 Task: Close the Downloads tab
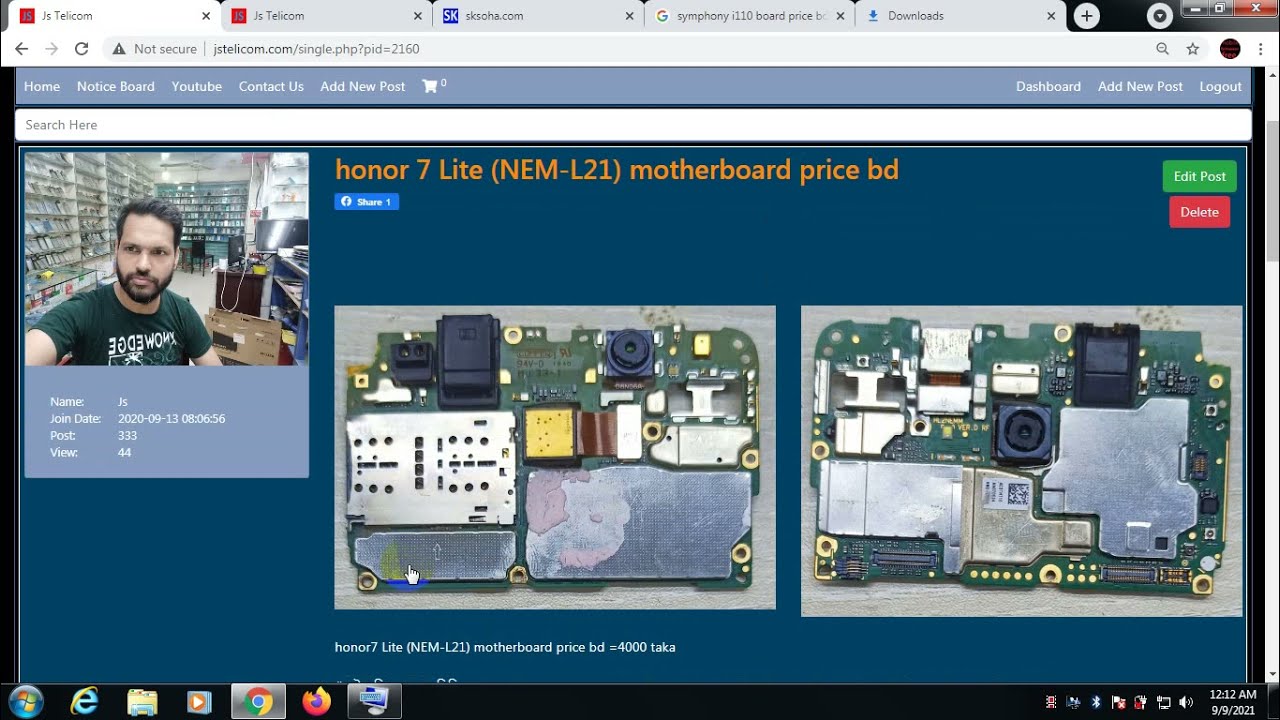click(x=1051, y=16)
